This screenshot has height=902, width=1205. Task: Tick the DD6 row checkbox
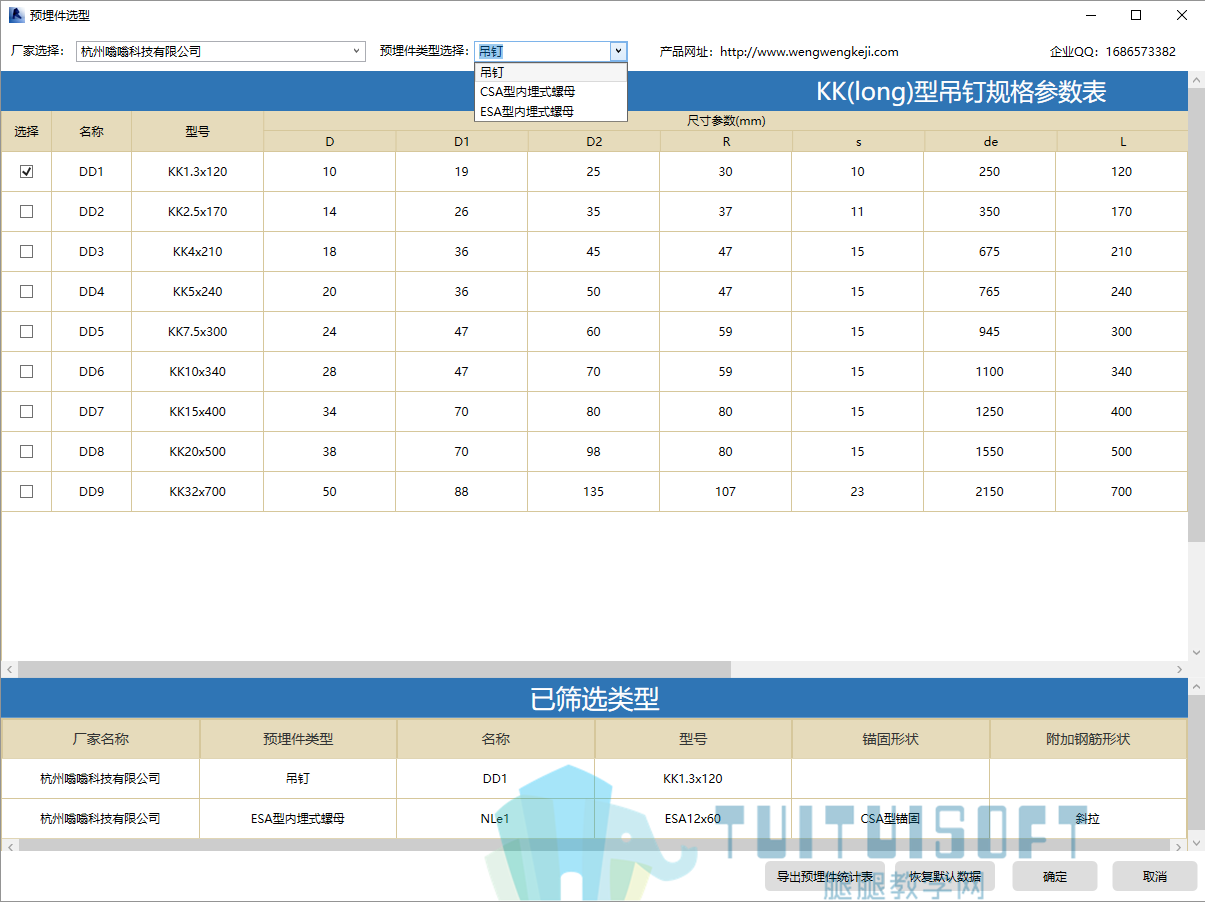(x=27, y=371)
